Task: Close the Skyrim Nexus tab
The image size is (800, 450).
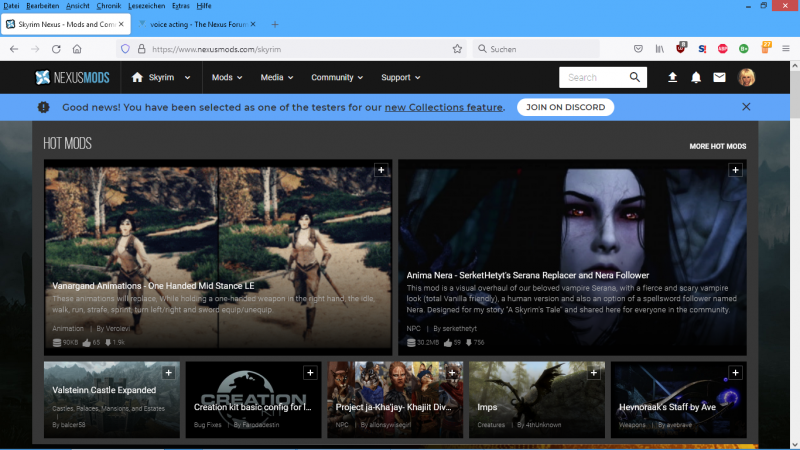Action: pos(121,24)
